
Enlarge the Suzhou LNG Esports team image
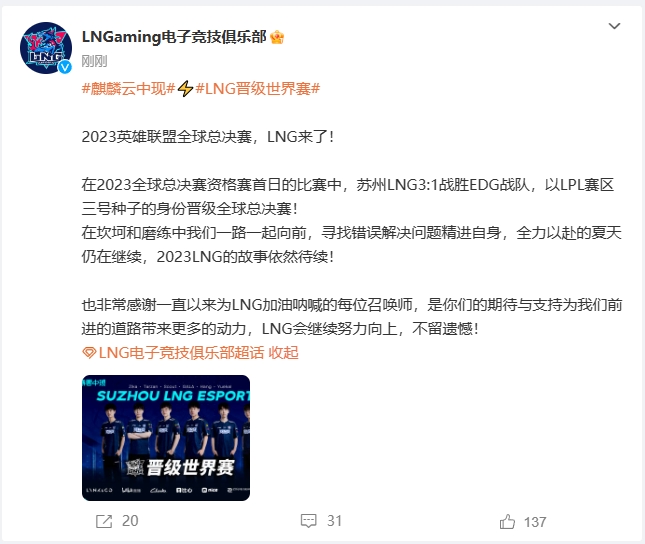point(166,438)
